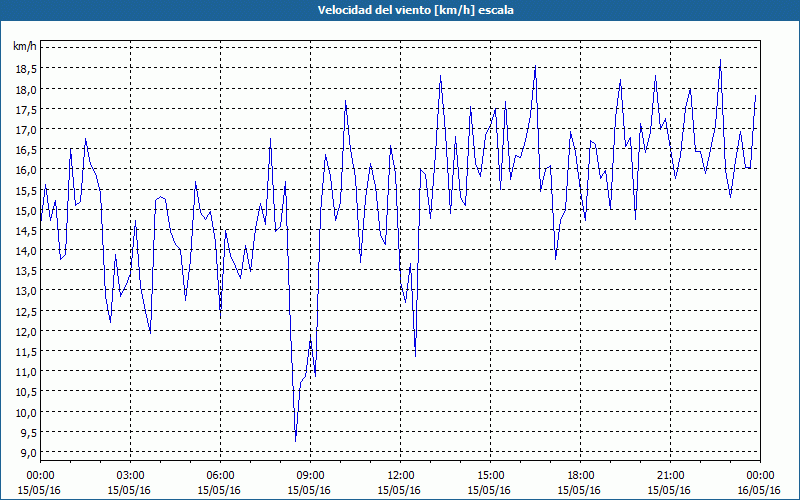
Task: Click the '18:00' horizontal axis label
Action: [x=580, y=475]
